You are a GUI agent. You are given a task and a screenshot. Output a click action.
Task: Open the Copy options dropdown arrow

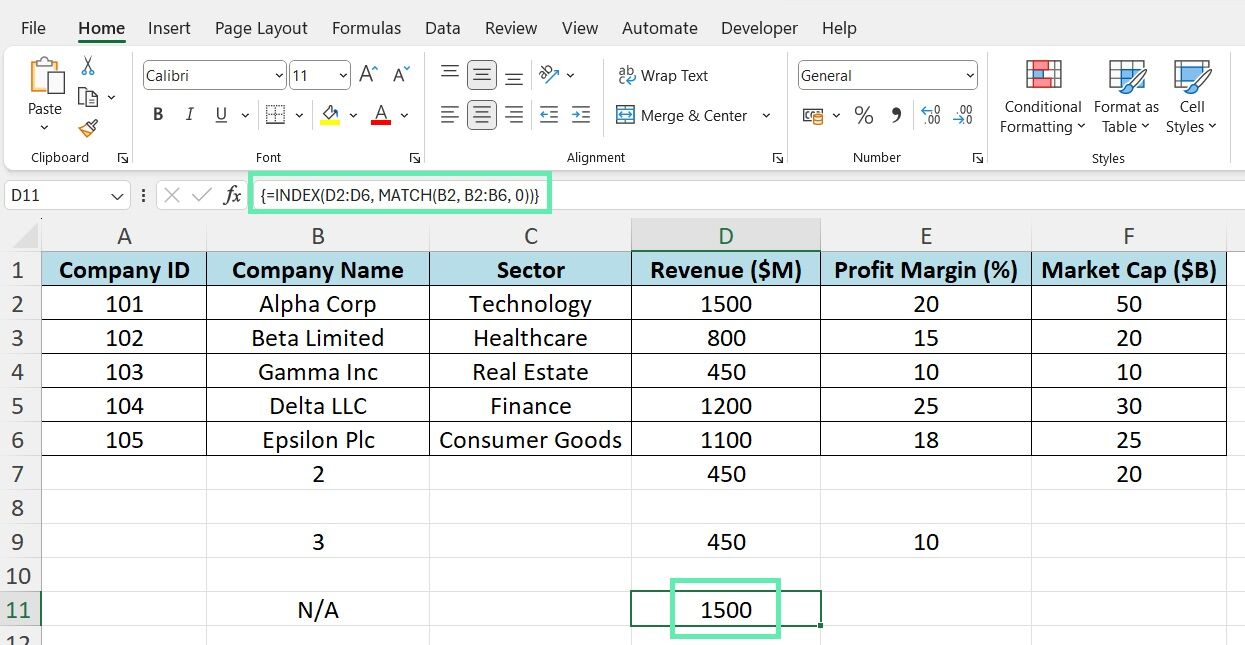[111, 97]
